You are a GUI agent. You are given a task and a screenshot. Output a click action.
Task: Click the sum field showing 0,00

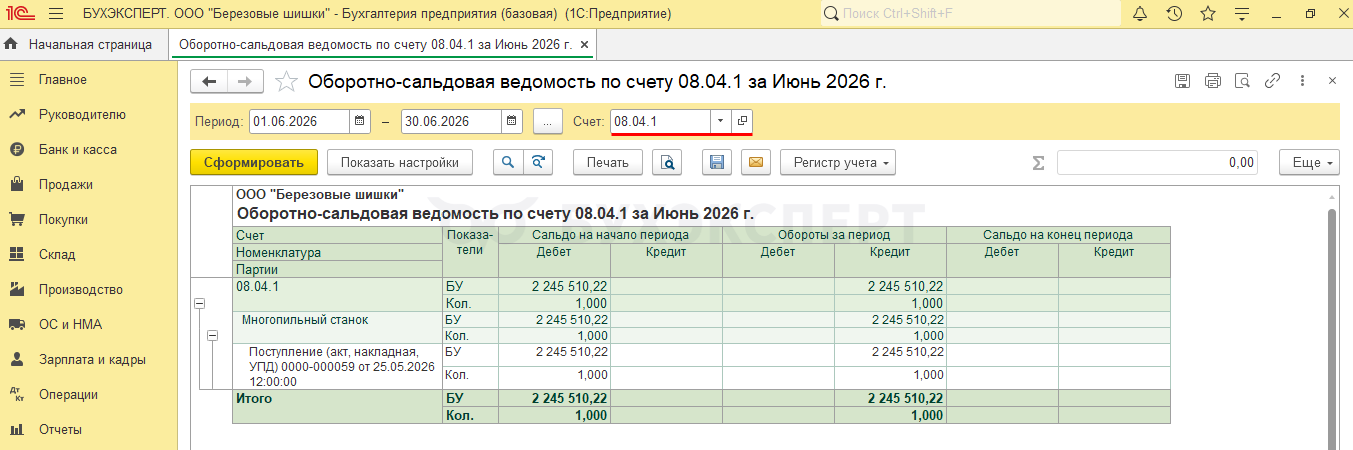click(1157, 162)
